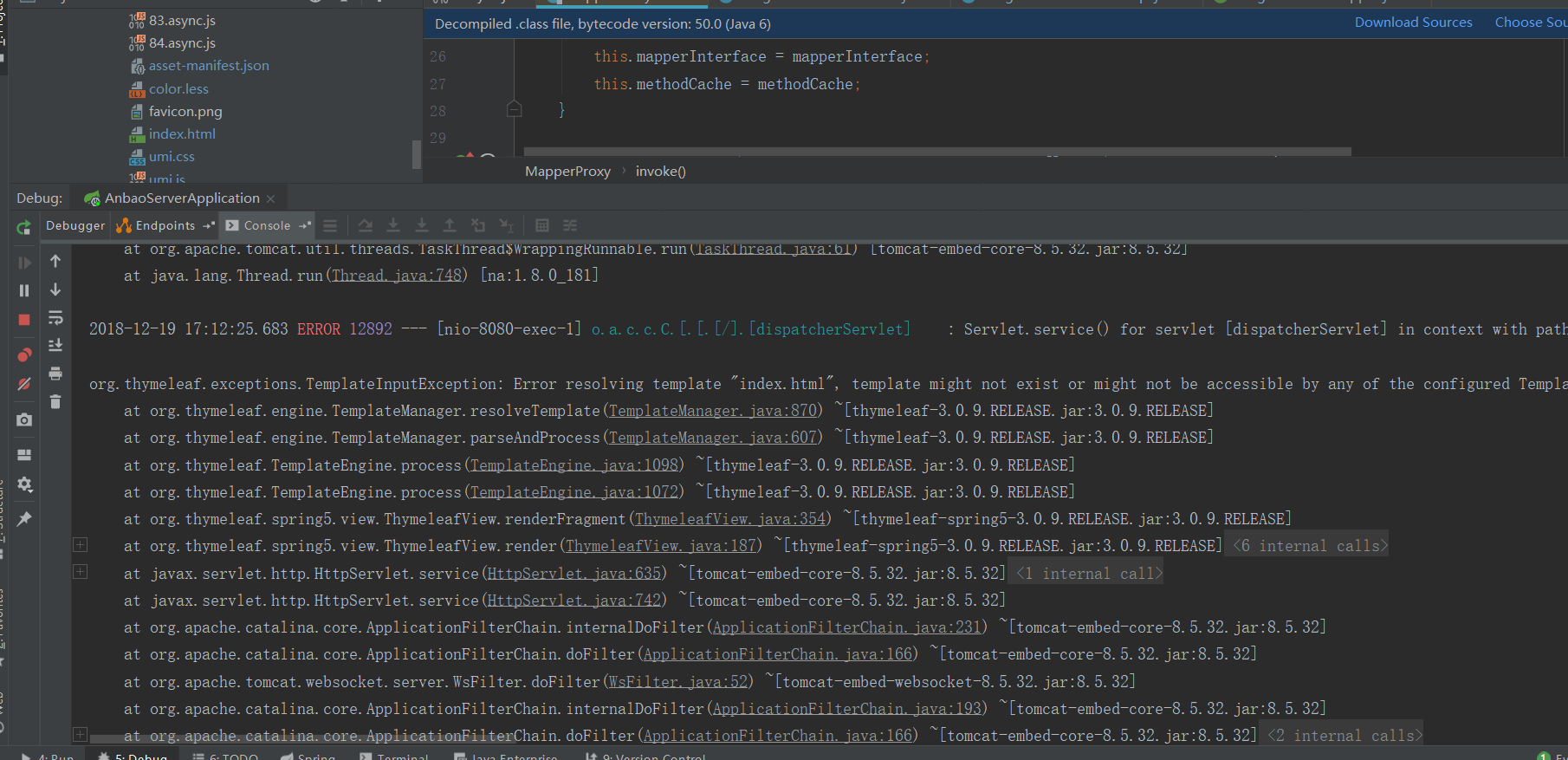Toggle Scroll to End of console
Viewport: 1568px width, 760px height.
tap(55, 345)
